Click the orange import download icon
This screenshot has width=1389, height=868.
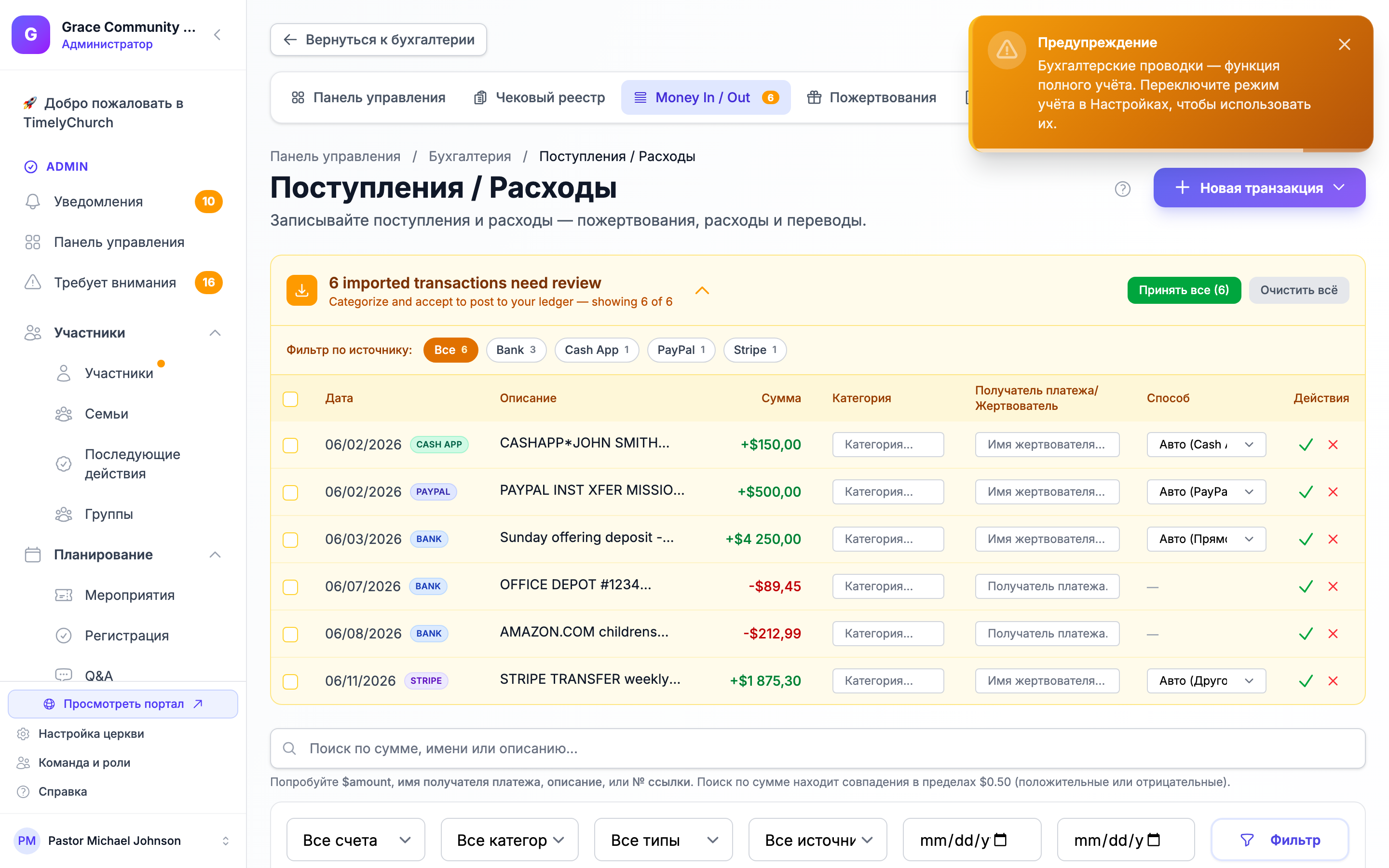tap(302, 290)
